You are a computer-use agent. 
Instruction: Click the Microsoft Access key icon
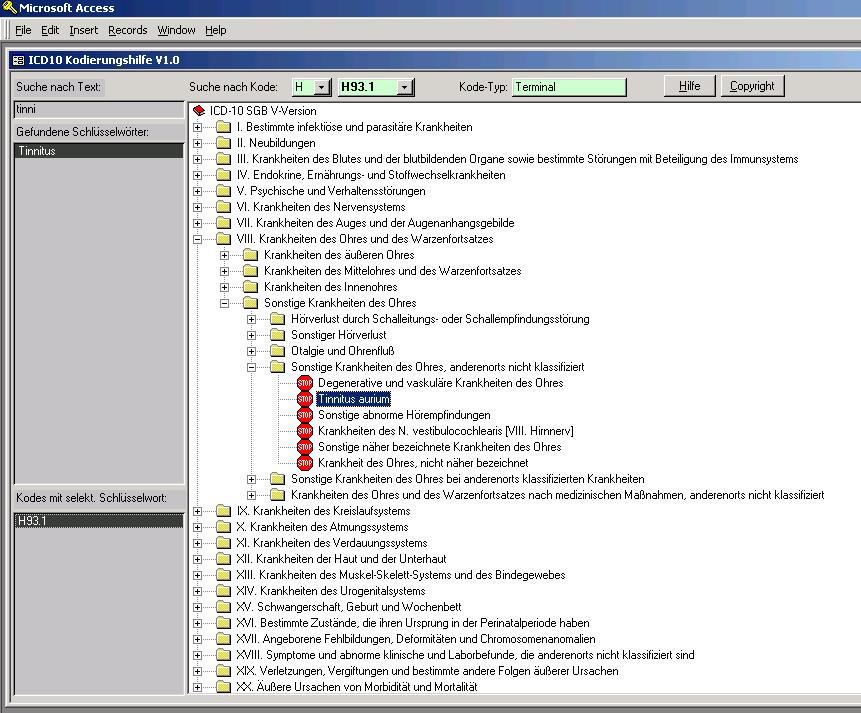click(9, 8)
